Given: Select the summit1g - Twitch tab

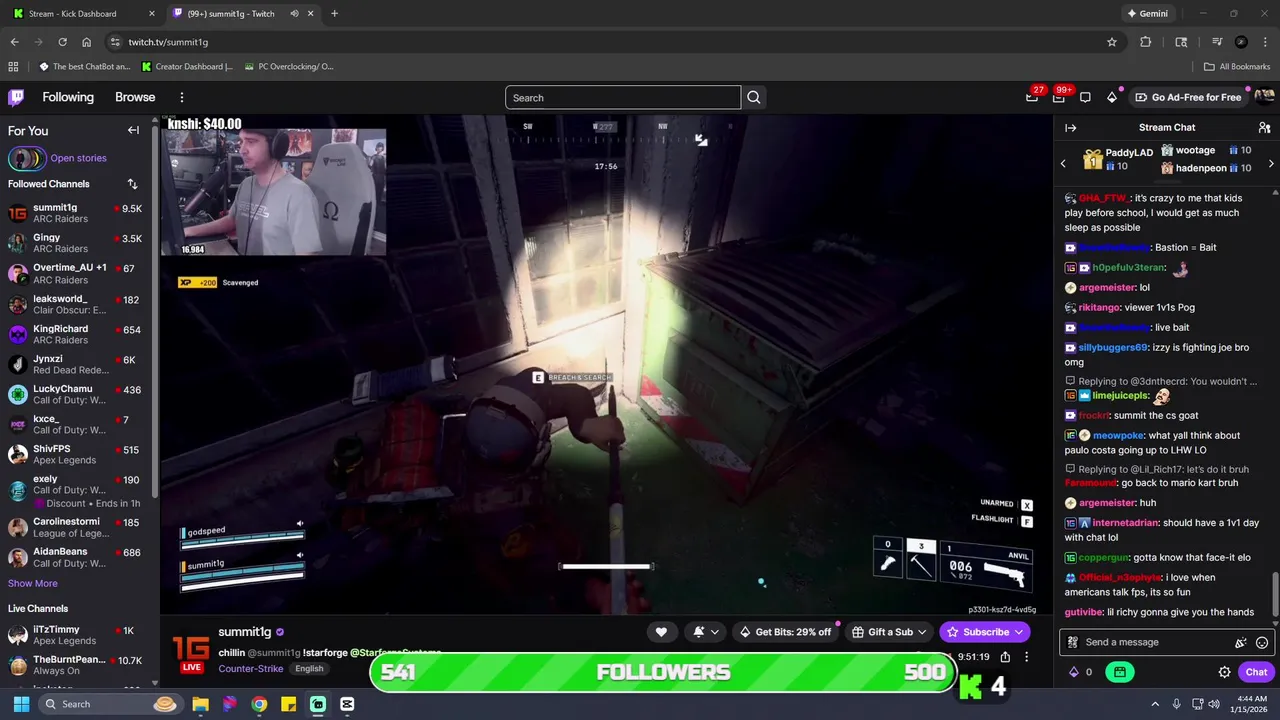Looking at the screenshot, I should (x=243, y=14).
